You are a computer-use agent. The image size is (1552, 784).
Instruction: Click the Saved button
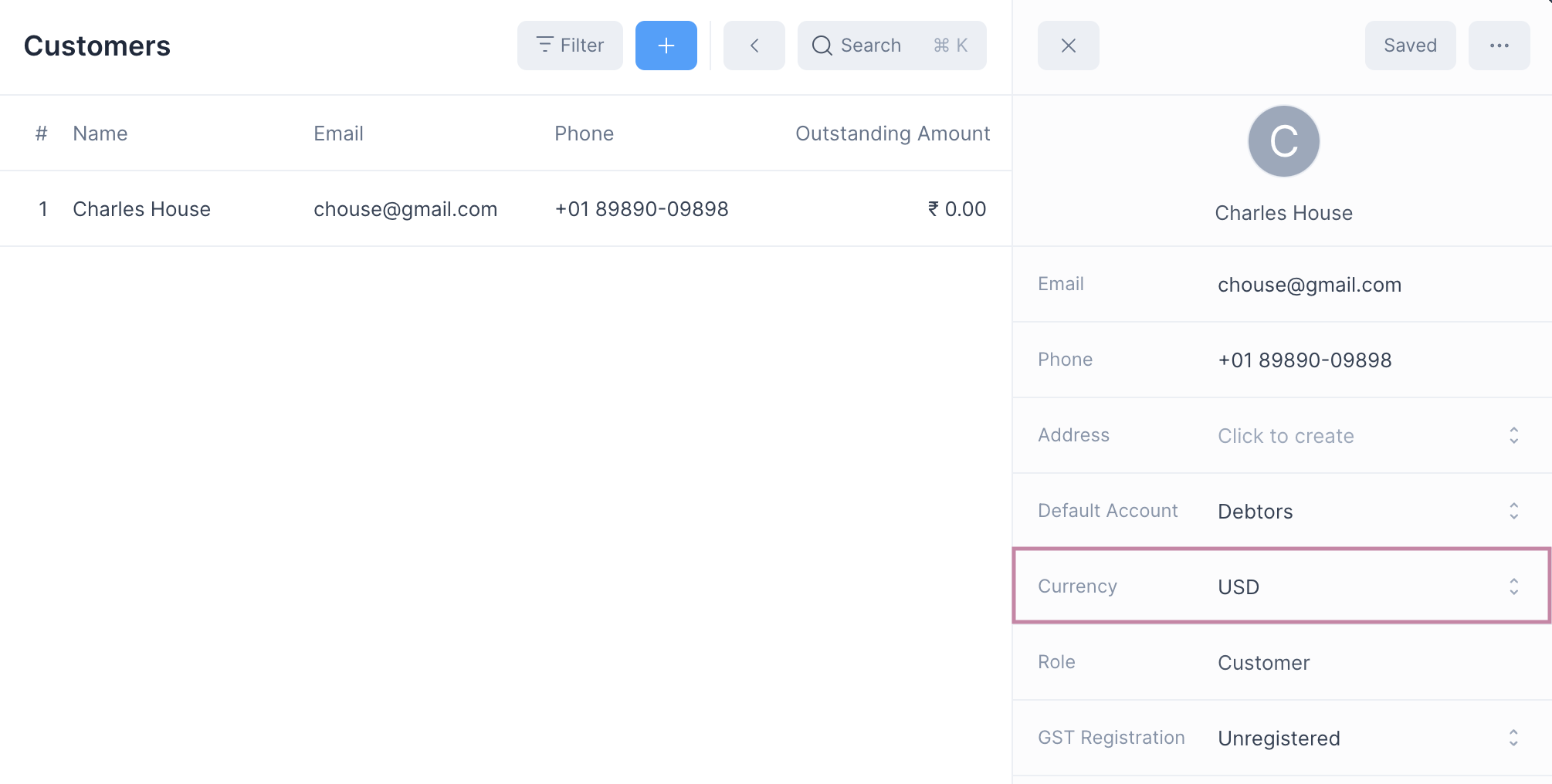(x=1409, y=46)
